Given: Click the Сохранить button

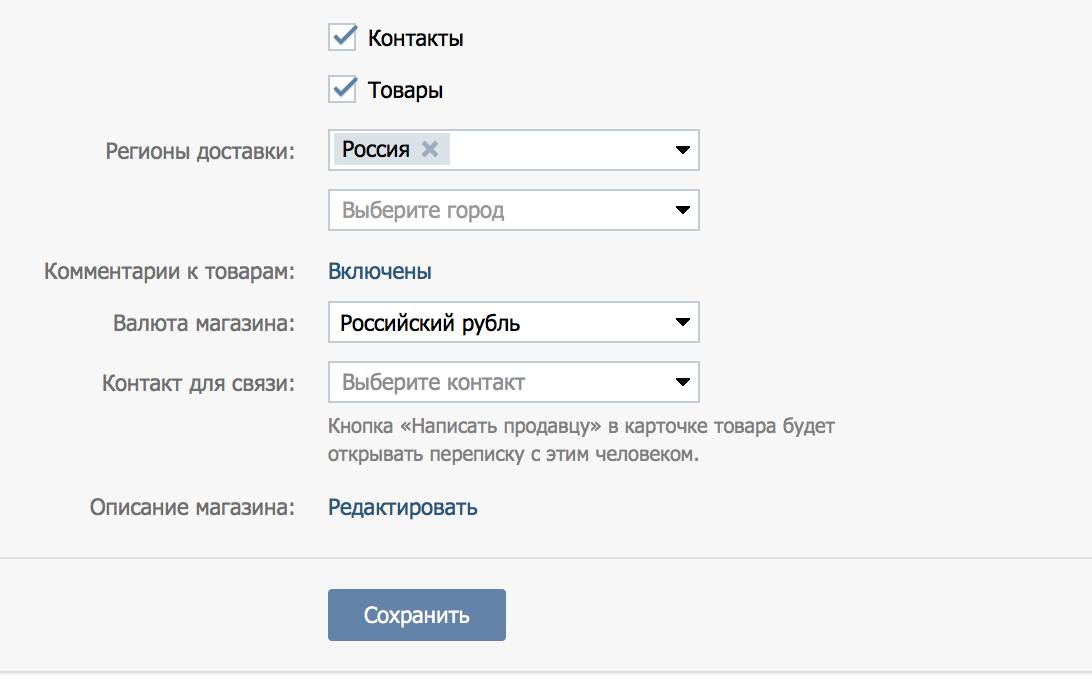Looking at the screenshot, I should pos(416,615).
